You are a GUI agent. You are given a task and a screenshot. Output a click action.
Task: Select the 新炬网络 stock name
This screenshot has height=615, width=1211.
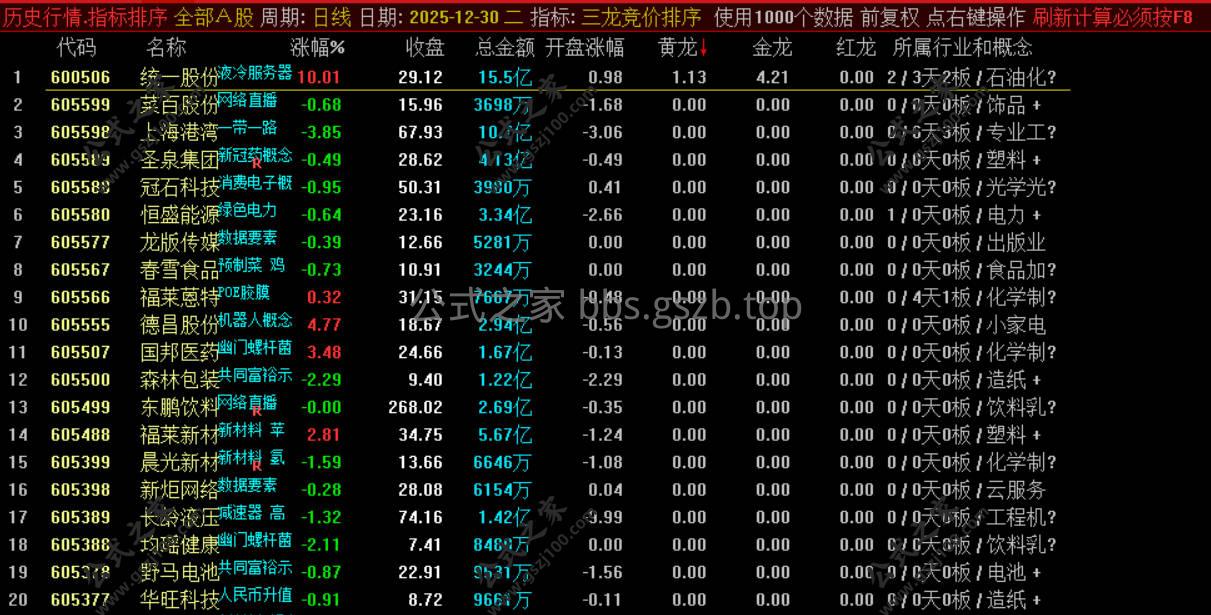click(180, 490)
